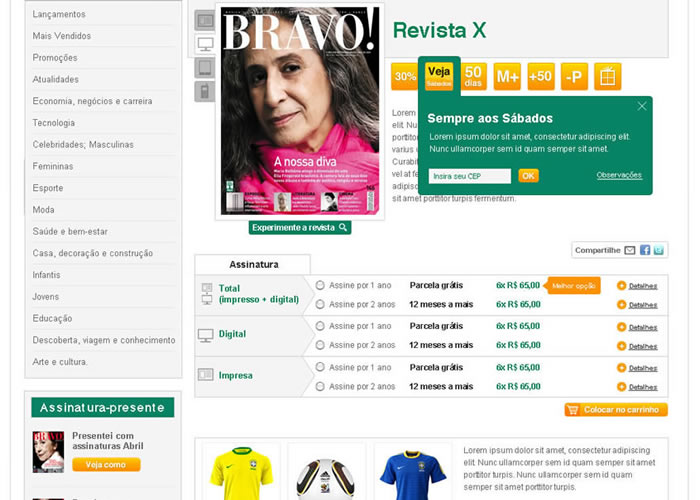
Task: Select the mobile phone view icon
Action: pos(205,92)
